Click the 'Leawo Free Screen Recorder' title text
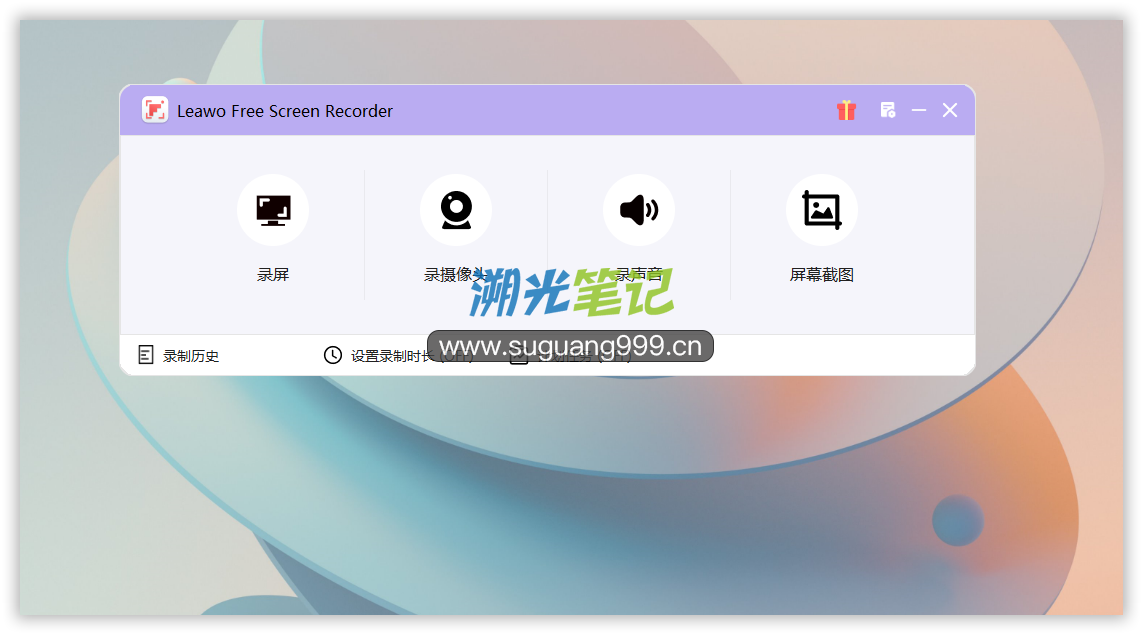1143x635 pixels. pyautogui.click(x=285, y=111)
